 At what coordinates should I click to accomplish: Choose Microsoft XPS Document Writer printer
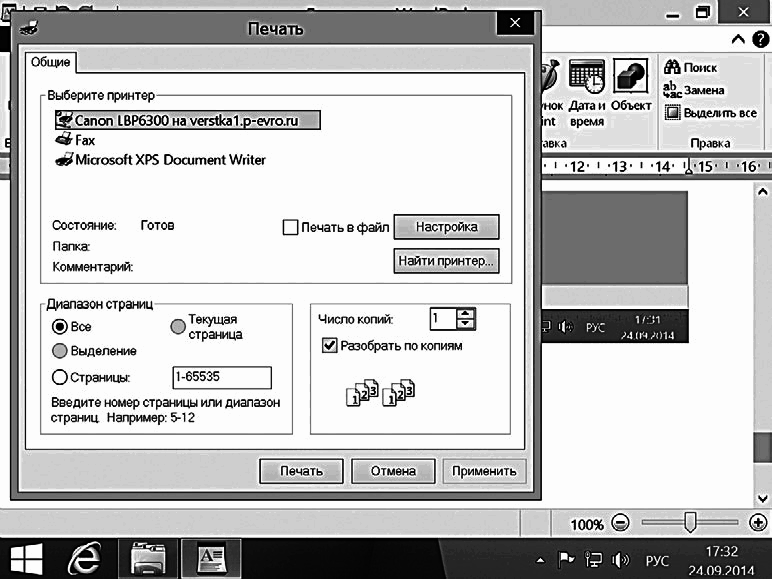coord(161,160)
